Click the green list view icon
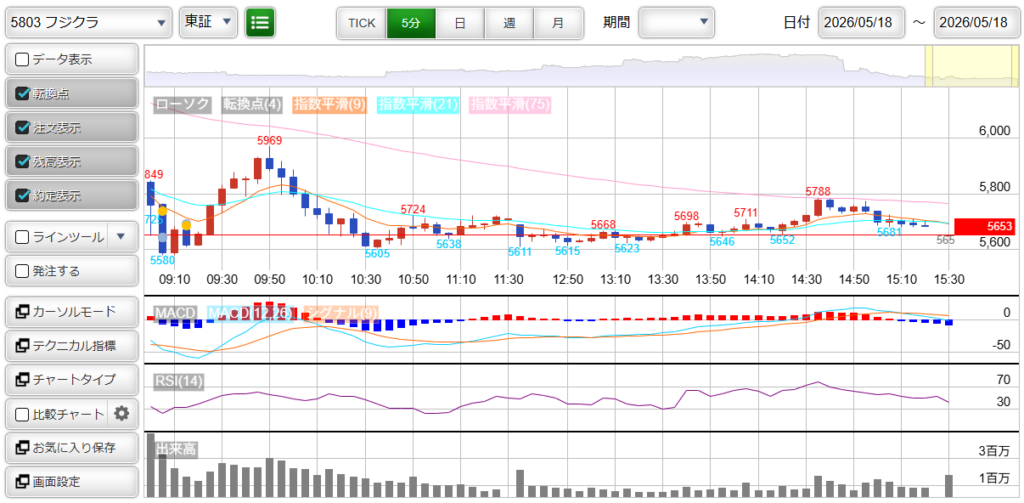This screenshot has width=1024, height=503. point(260,22)
